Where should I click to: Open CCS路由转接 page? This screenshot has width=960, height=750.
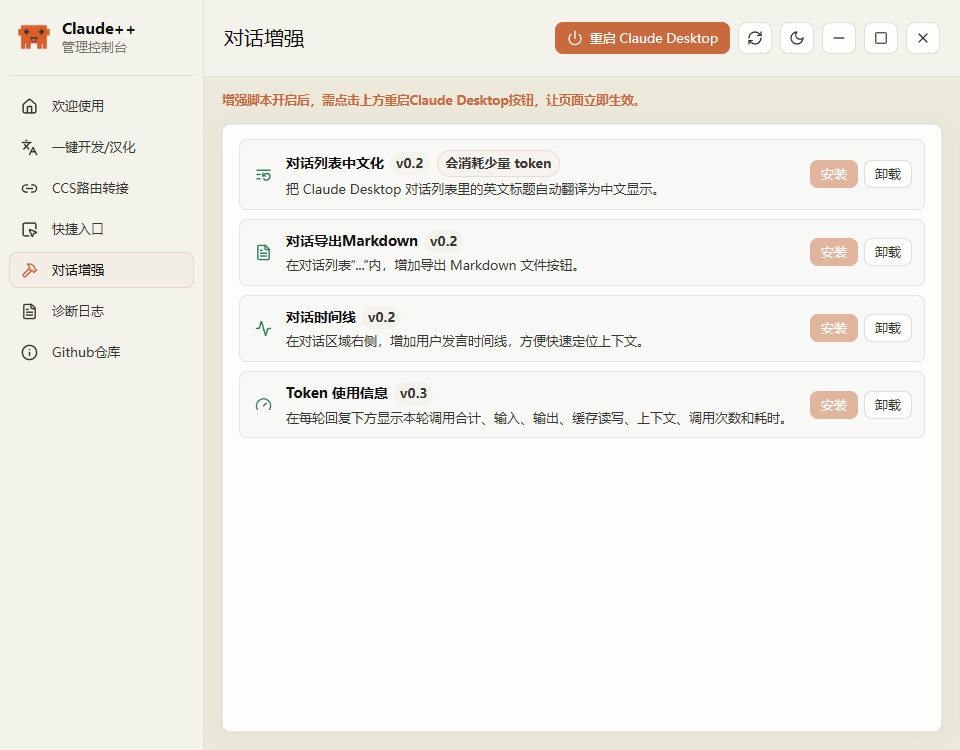(102, 188)
